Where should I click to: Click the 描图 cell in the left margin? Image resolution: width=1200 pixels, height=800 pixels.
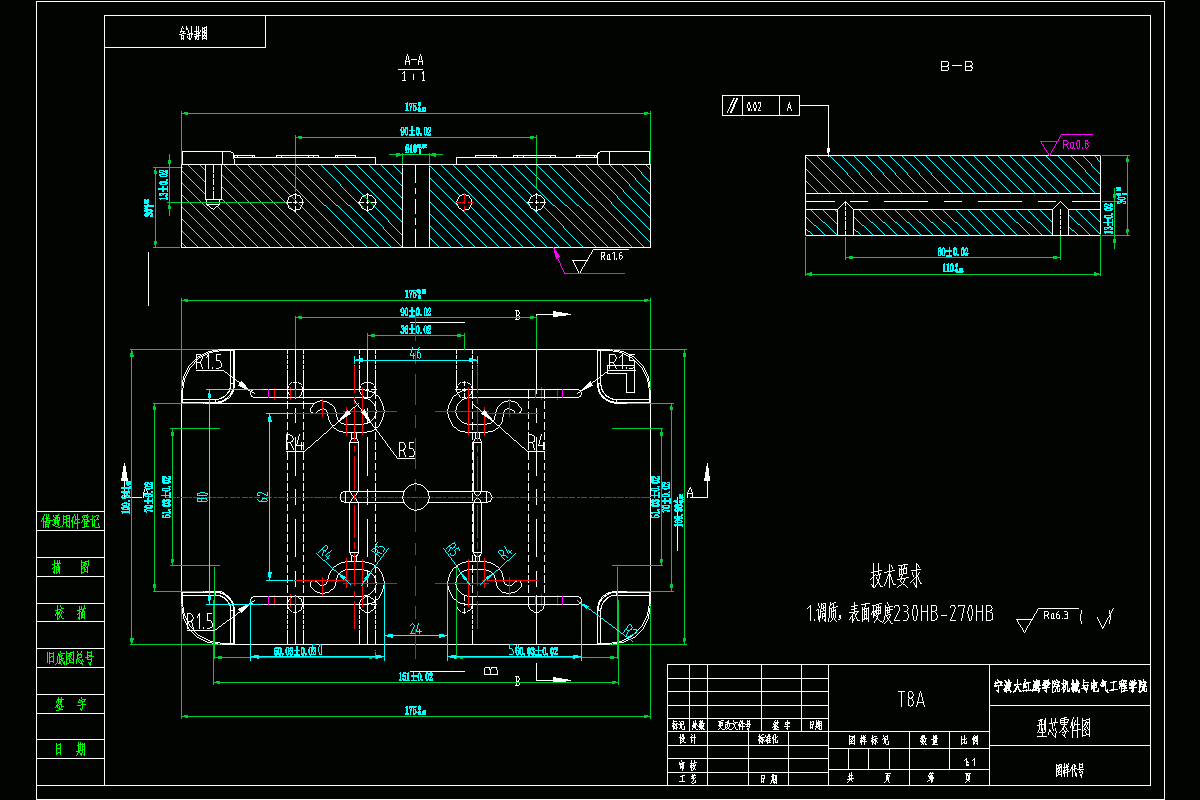[x=70, y=567]
